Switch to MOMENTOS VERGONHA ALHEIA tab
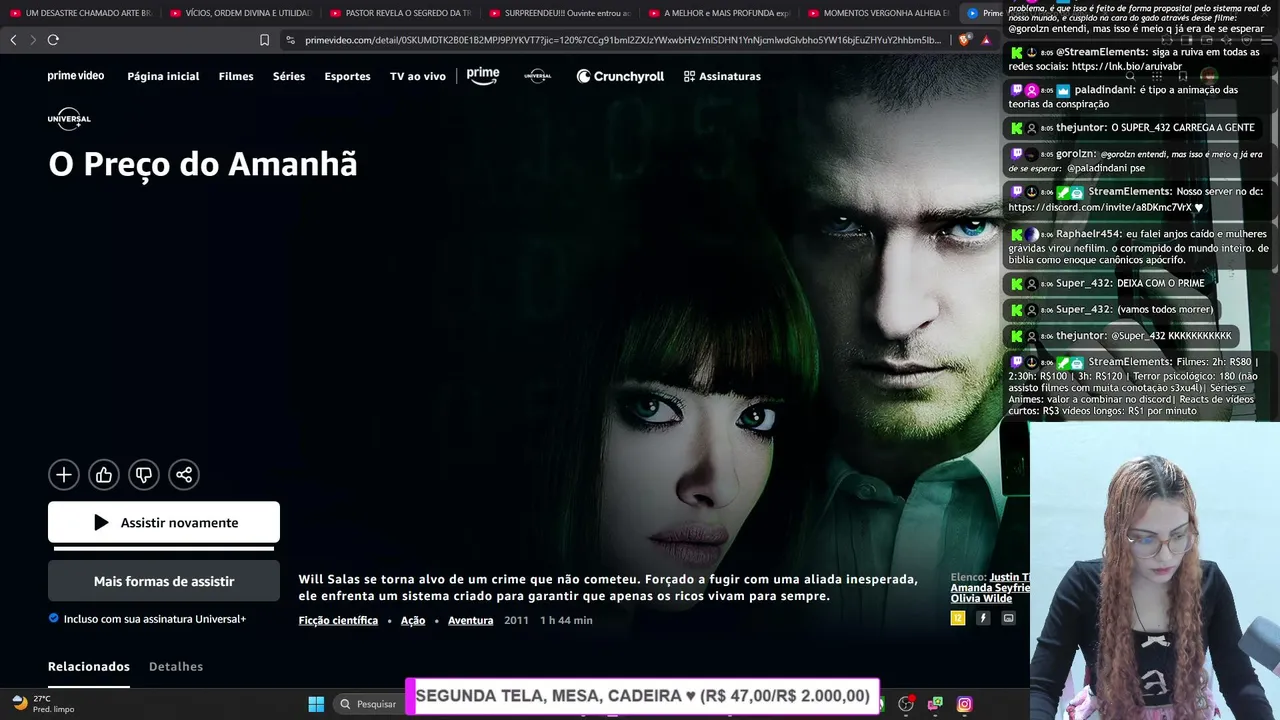Viewport: 1280px width, 720px height. (x=878, y=13)
